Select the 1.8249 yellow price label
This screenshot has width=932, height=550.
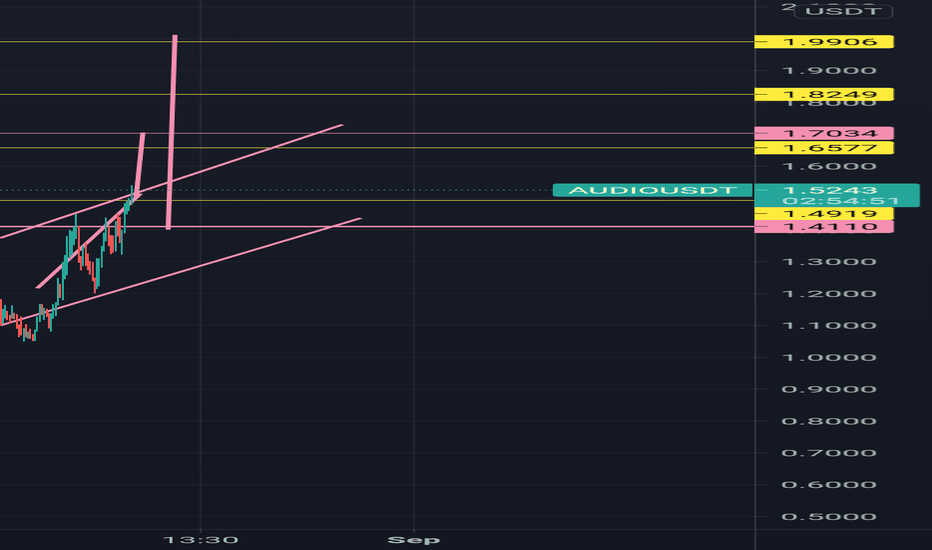pyautogui.click(x=824, y=95)
